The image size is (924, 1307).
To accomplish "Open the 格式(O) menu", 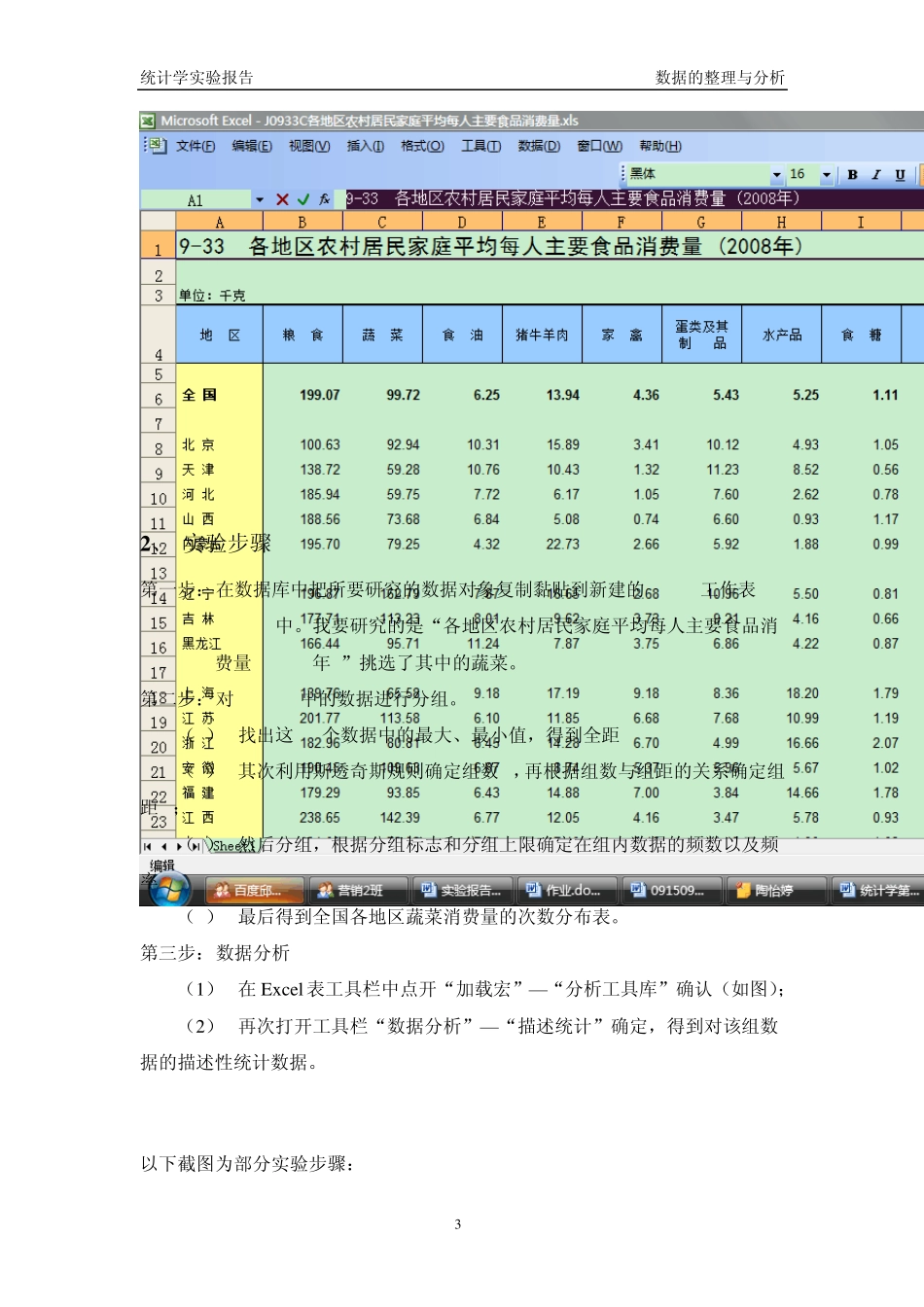I will pos(423,146).
